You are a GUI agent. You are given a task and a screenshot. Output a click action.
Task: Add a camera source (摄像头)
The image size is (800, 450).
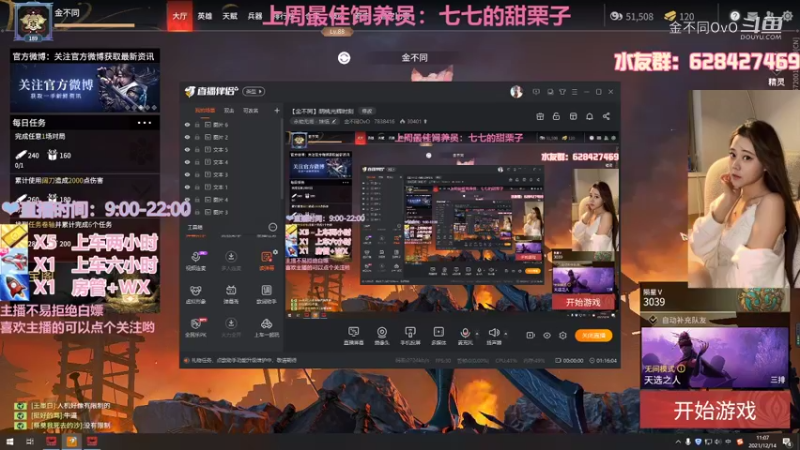point(382,335)
